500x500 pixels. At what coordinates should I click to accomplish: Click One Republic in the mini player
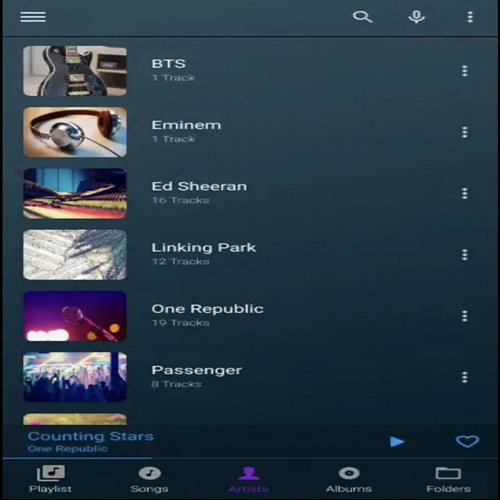(68, 449)
